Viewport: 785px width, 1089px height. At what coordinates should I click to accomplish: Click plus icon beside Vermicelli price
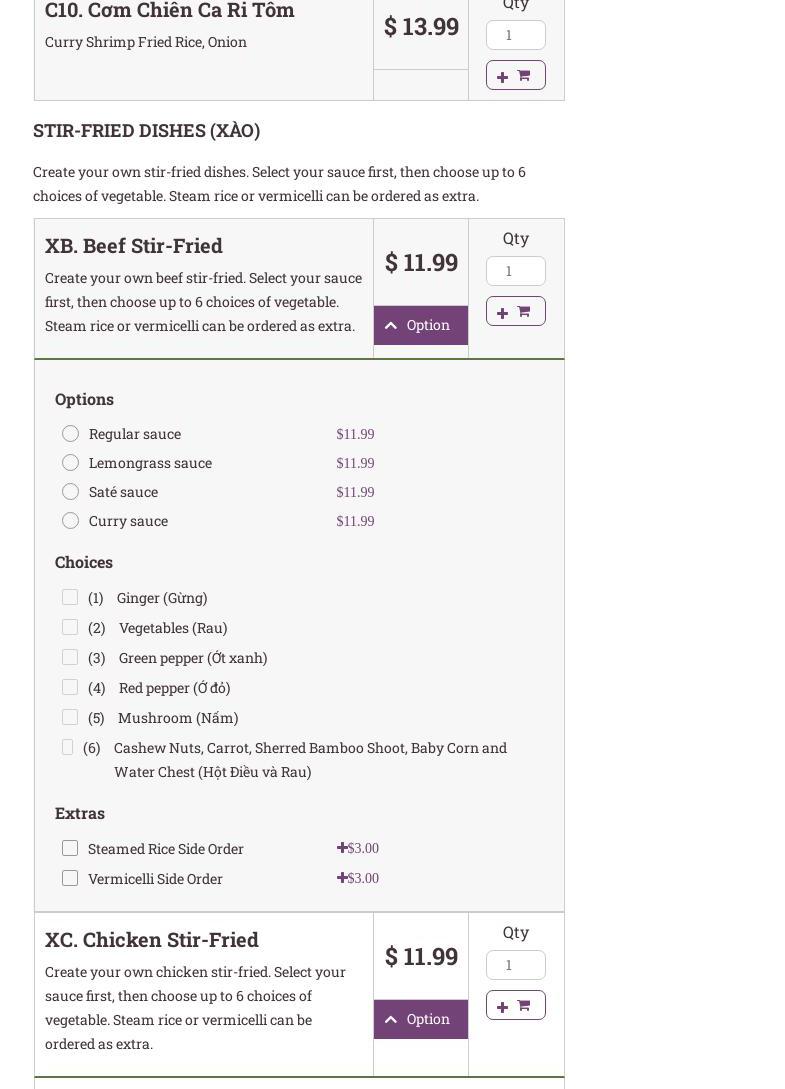pyautogui.click(x=342, y=878)
